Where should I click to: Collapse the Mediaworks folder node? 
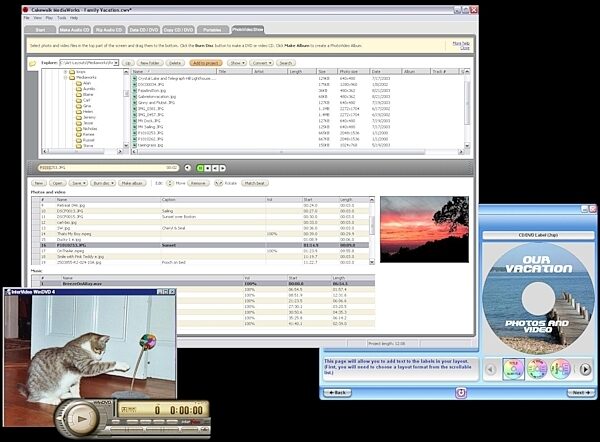66,78
